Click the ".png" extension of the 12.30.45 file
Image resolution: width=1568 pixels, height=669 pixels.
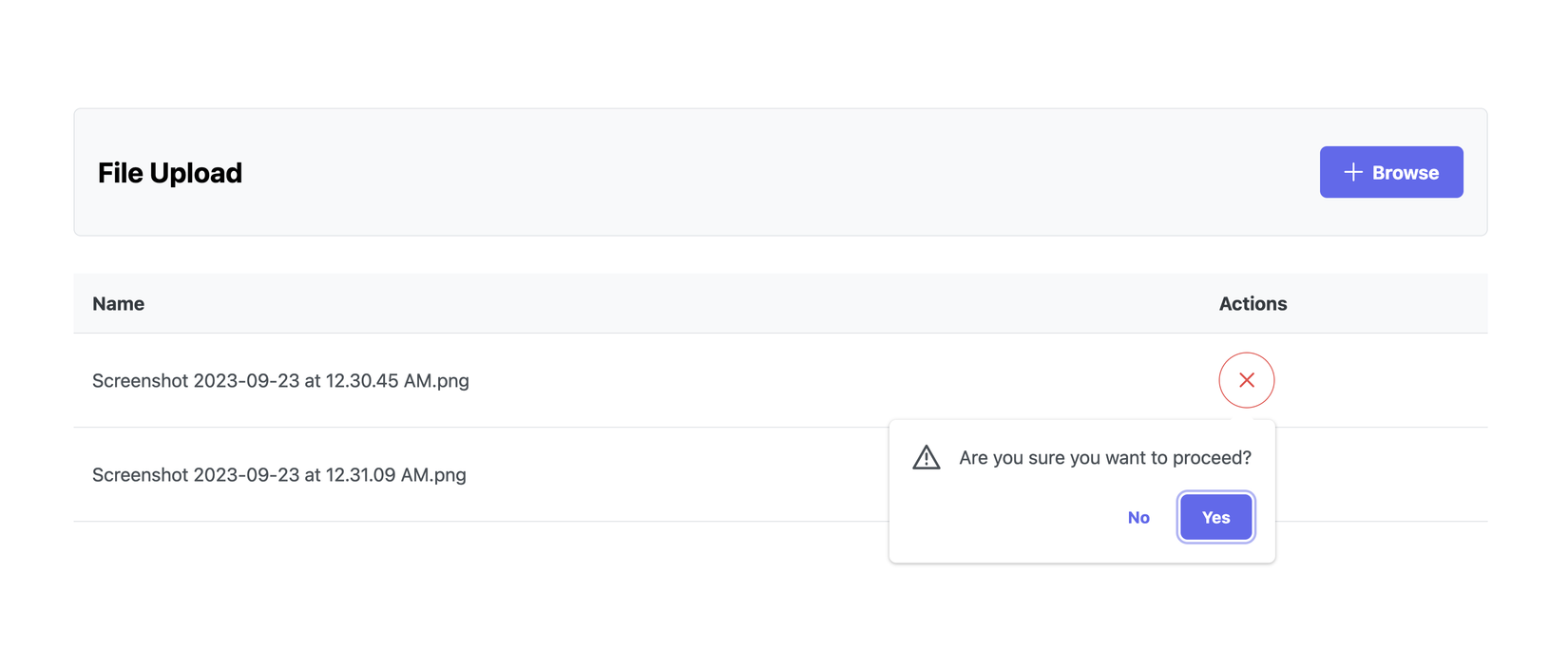(x=450, y=381)
